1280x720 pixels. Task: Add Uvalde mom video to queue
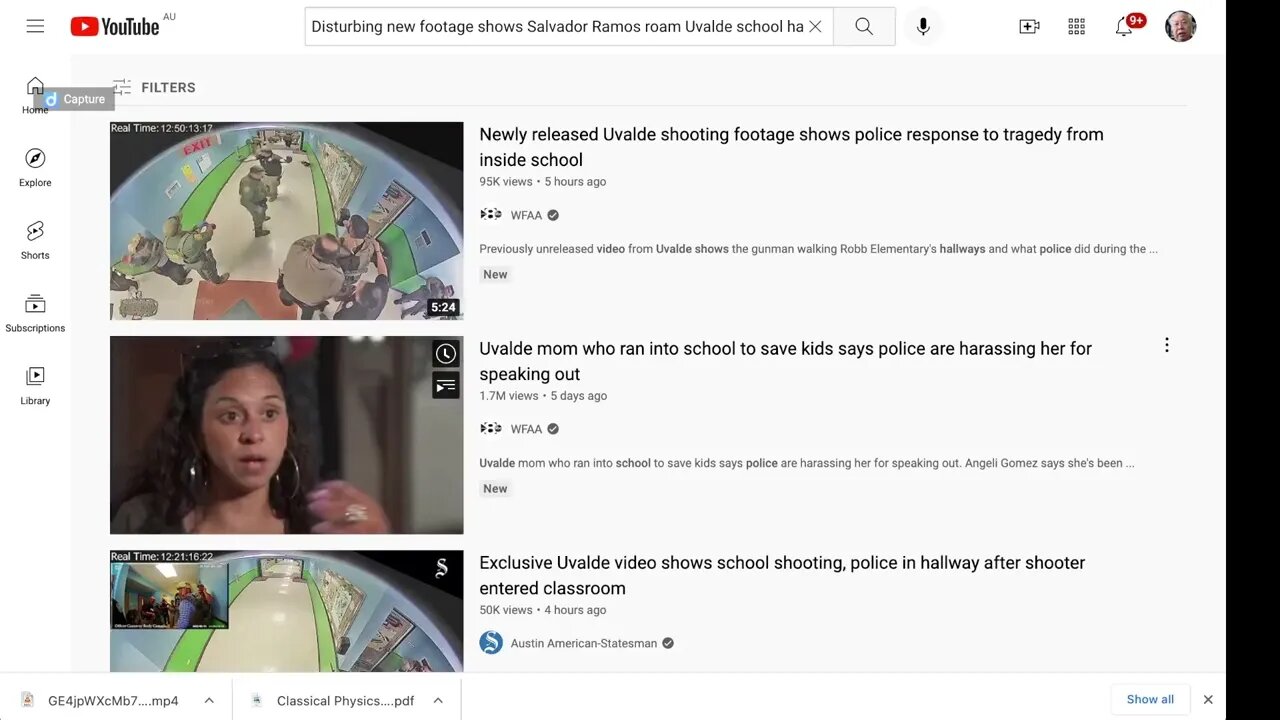446,385
